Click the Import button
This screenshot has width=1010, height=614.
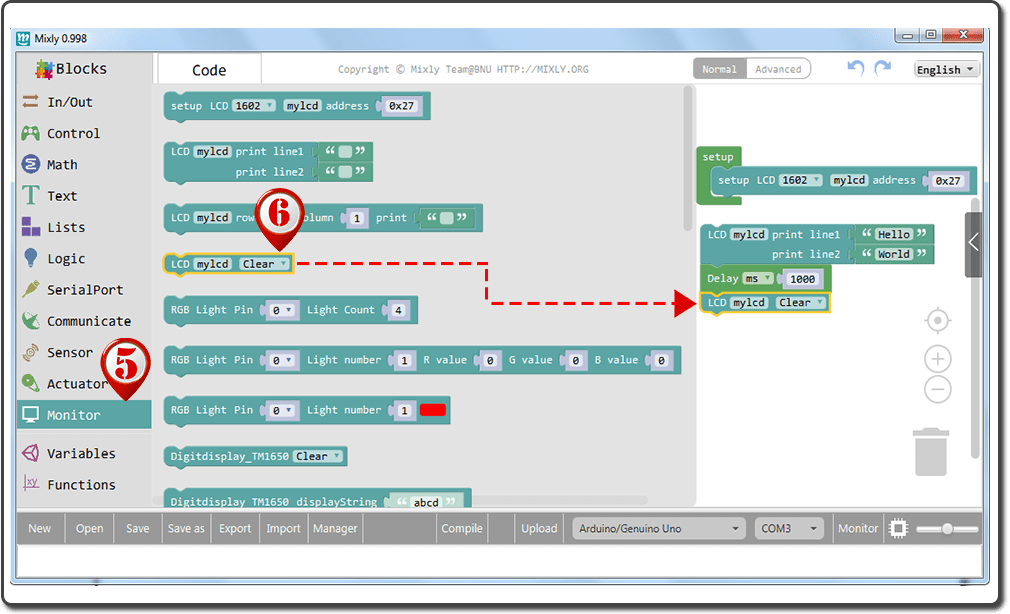coord(283,528)
